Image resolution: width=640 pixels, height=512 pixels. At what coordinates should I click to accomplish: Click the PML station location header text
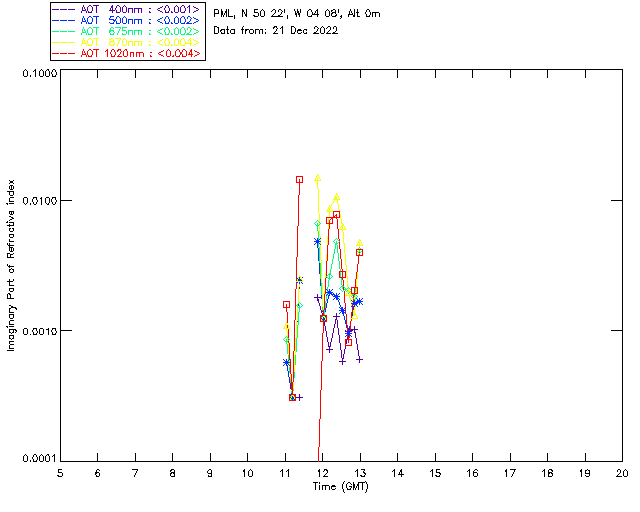297,14
